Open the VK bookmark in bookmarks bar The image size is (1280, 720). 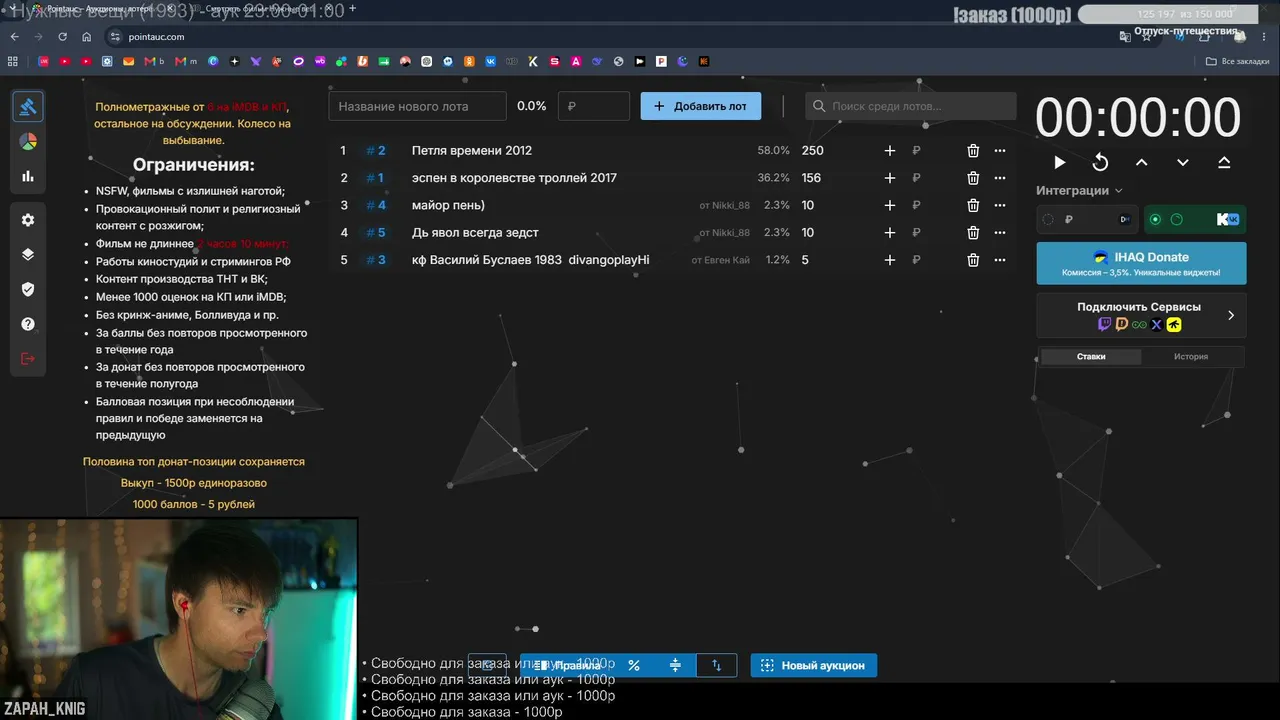point(490,62)
